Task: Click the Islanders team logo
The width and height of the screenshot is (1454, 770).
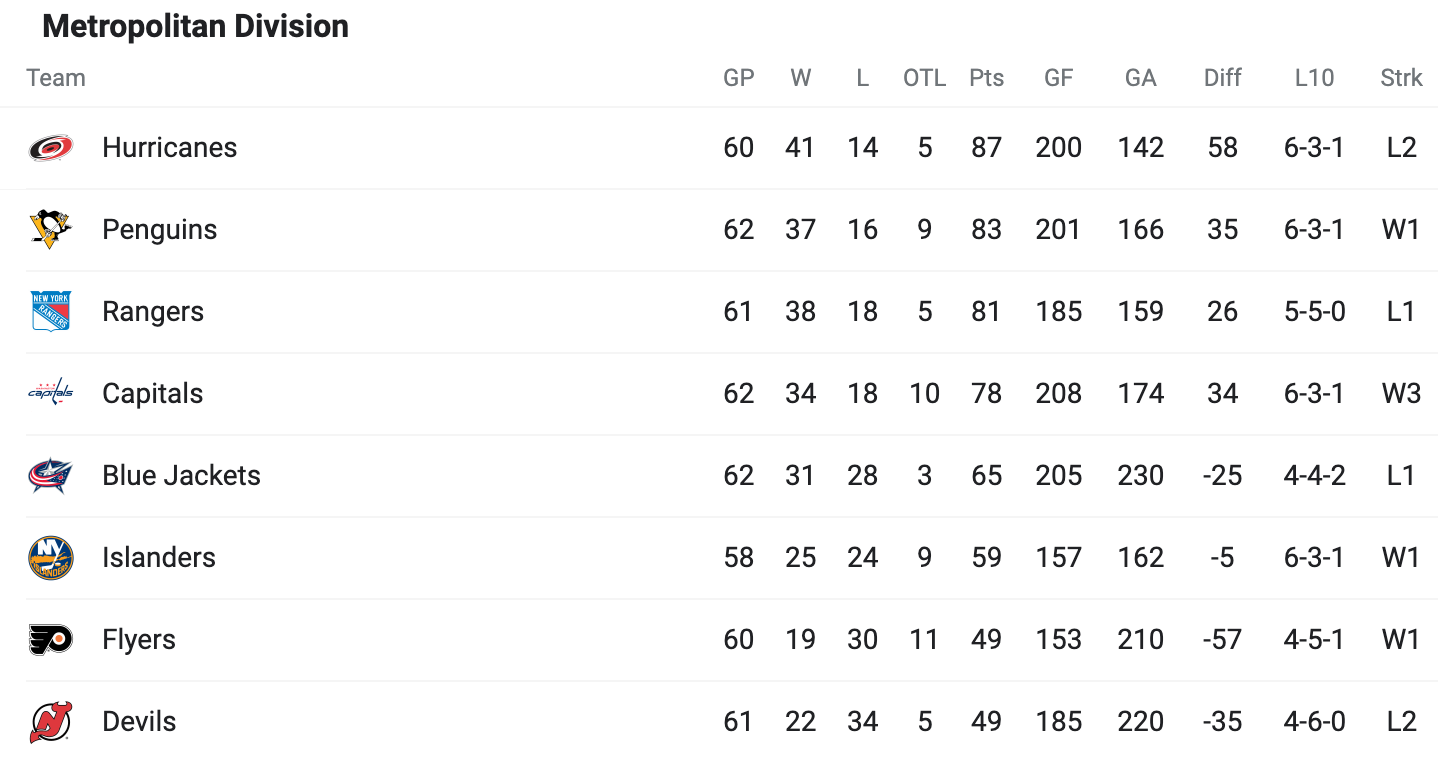Action: click(x=50, y=558)
